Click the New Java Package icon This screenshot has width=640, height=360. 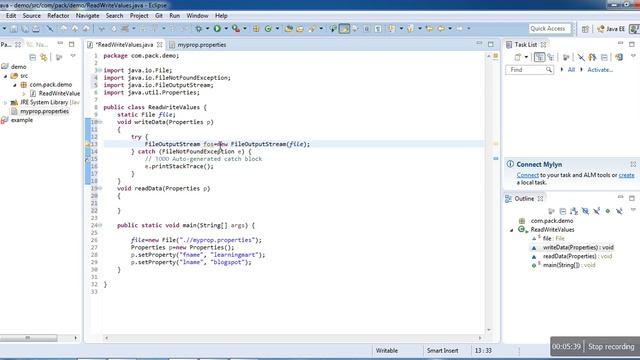[x=256, y=29]
